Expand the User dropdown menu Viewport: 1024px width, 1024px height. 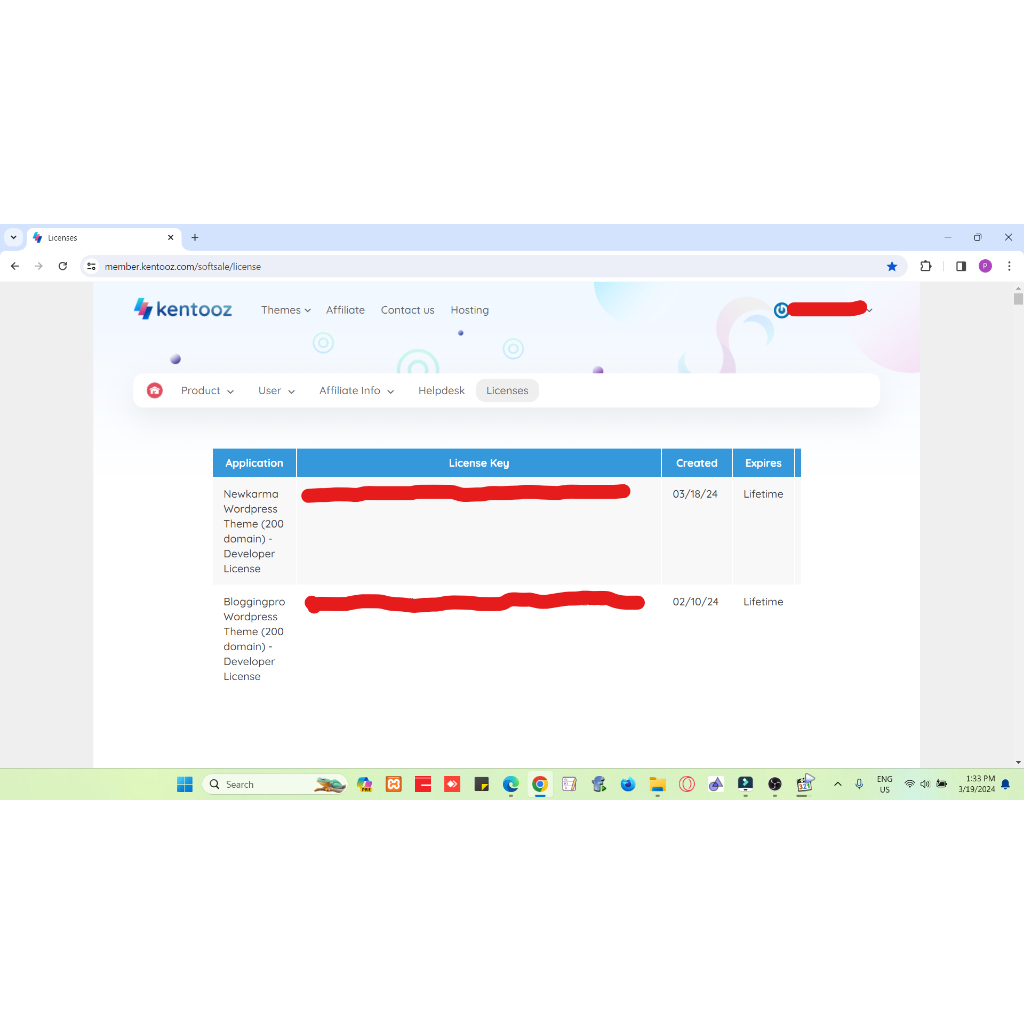click(276, 391)
